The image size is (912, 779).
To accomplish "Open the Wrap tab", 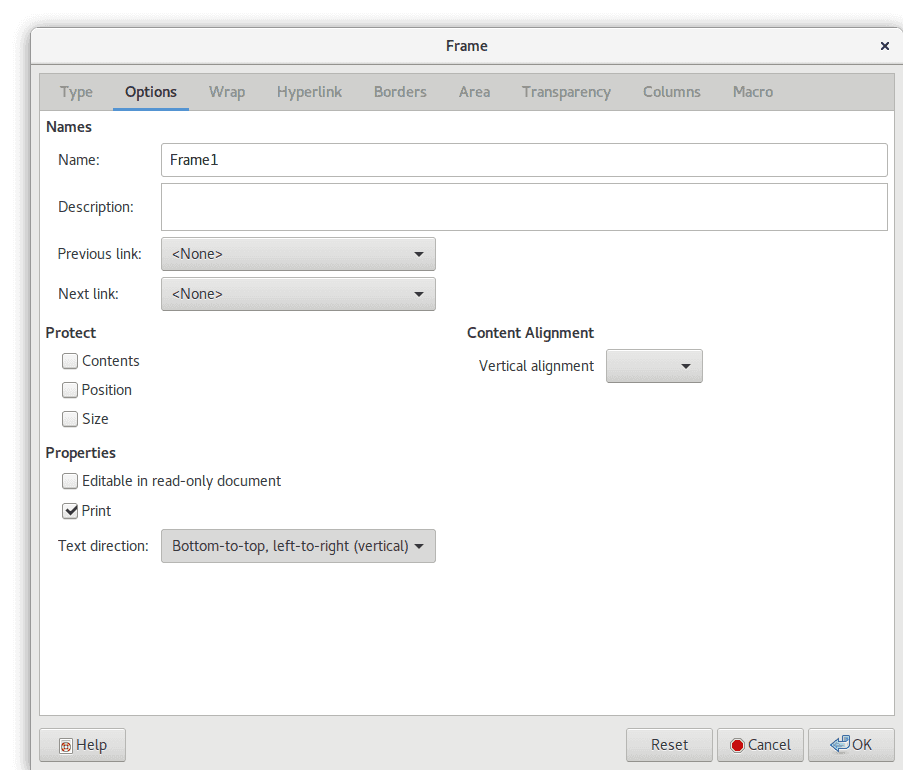I will coord(226,91).
